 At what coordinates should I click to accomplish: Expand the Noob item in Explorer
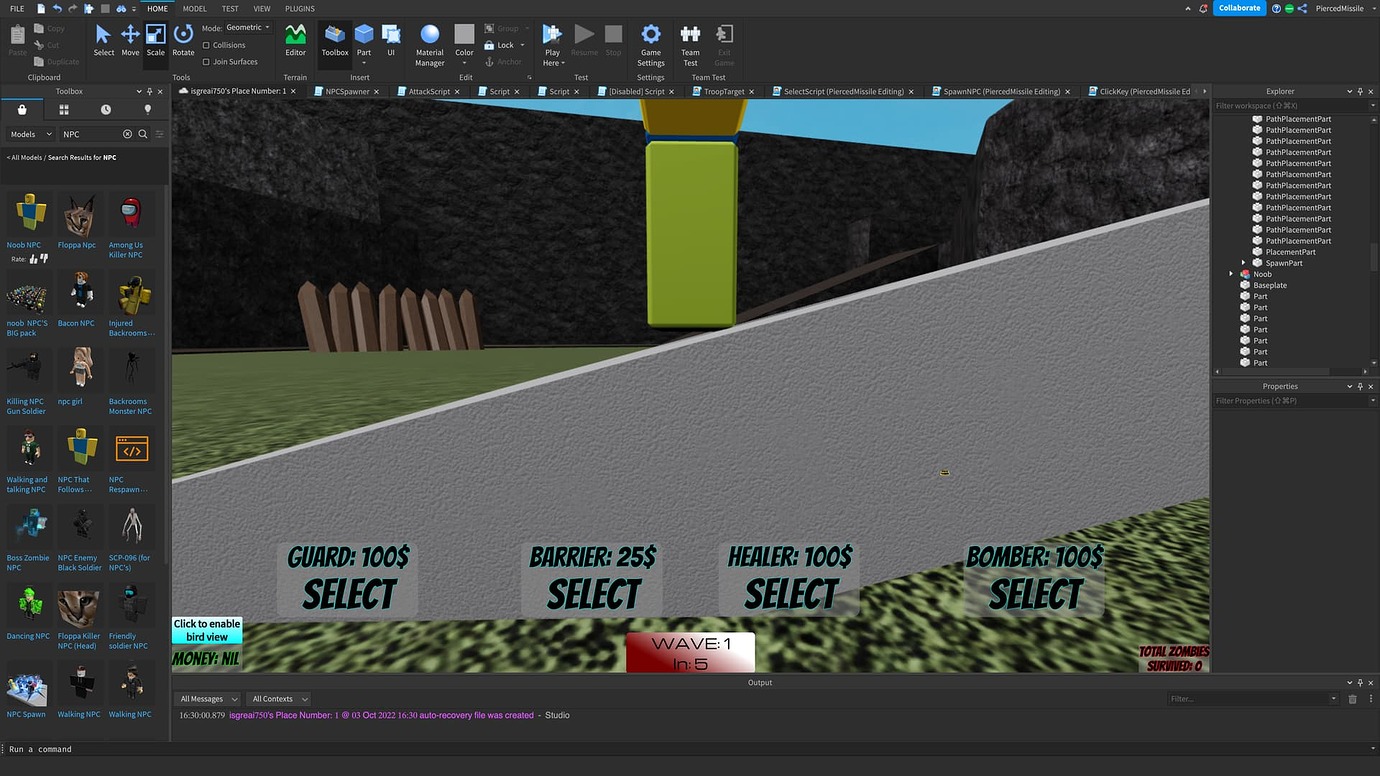(x=1231, y=273)
